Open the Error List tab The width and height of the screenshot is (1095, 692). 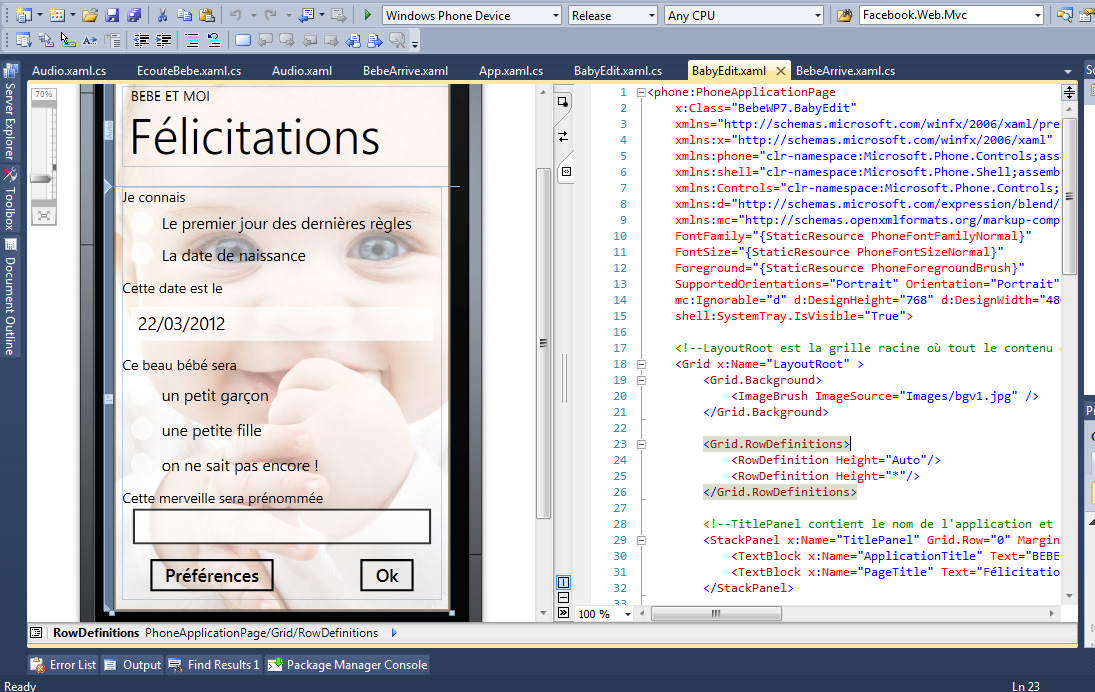[63, 665]
